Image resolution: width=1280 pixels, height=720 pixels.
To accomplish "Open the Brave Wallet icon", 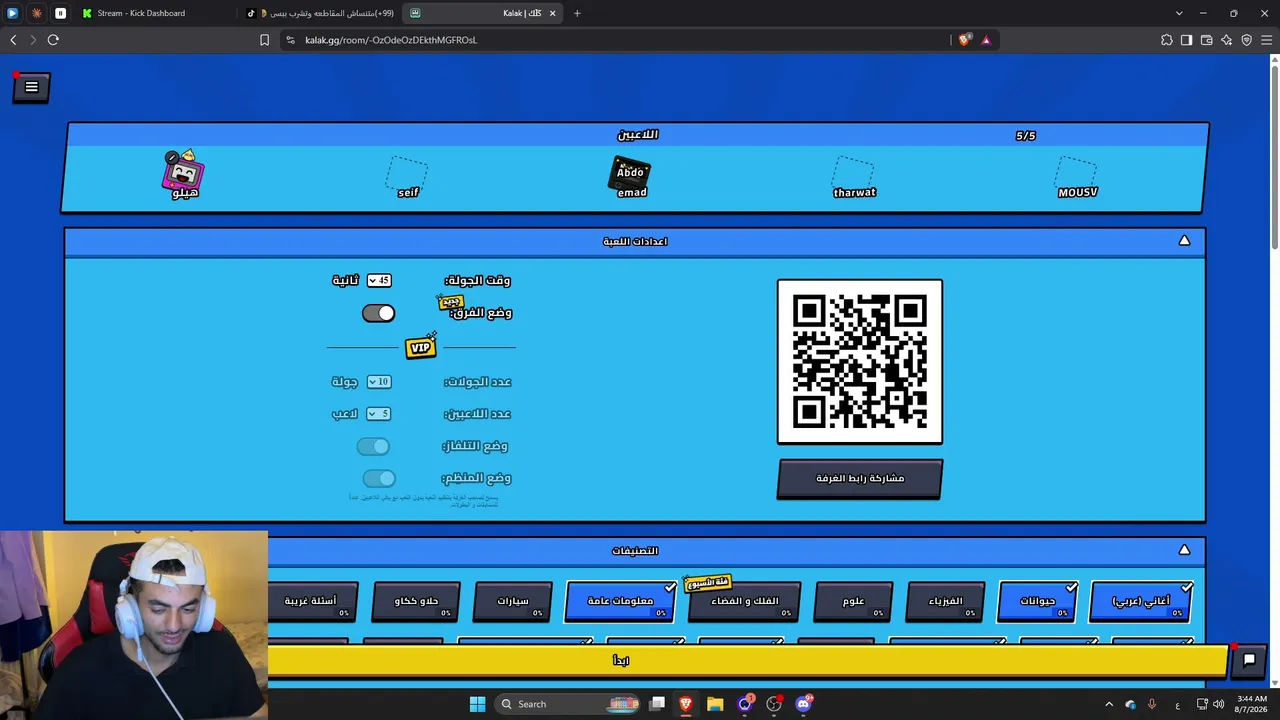I will (x=1206, y=40).
